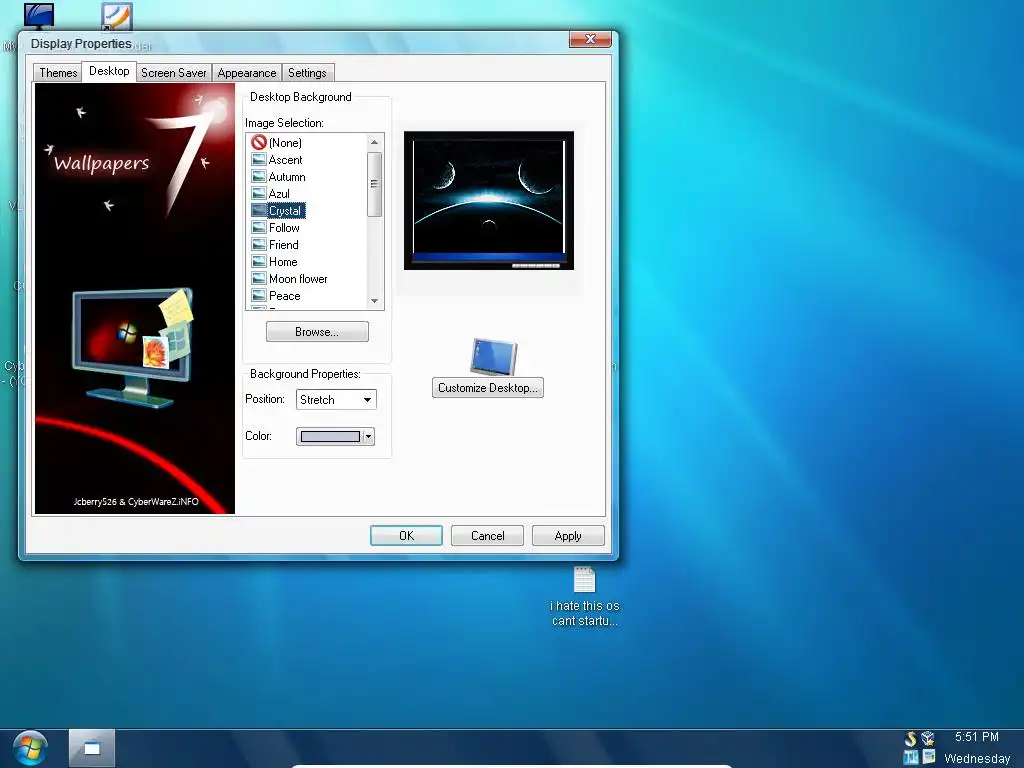The image size is (1024, 768).
Task: Select 'Azul' text in image list
Action: pyautogui.click(x=279, y=194)
